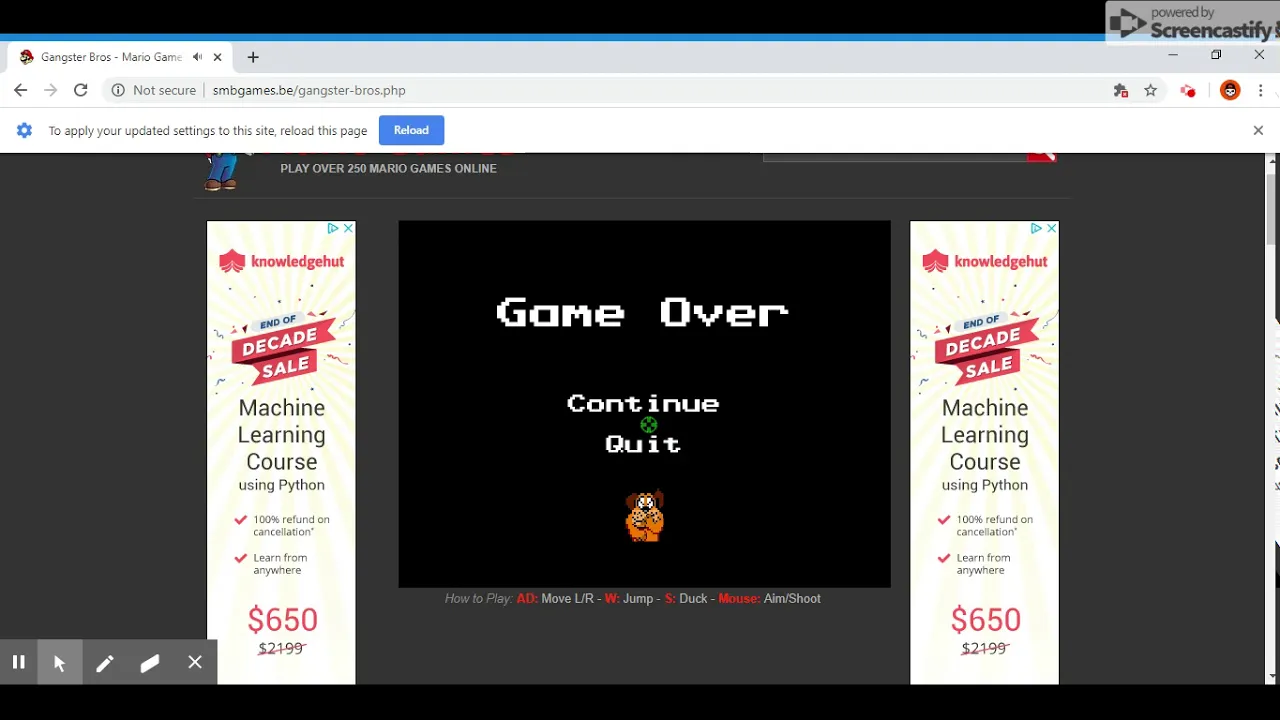Click the right ad $650 price
This screenshot has height=720, width=1280.
[986, 620]
